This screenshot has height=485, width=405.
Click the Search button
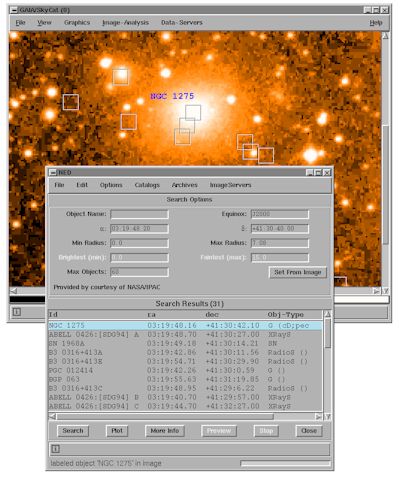73,431
